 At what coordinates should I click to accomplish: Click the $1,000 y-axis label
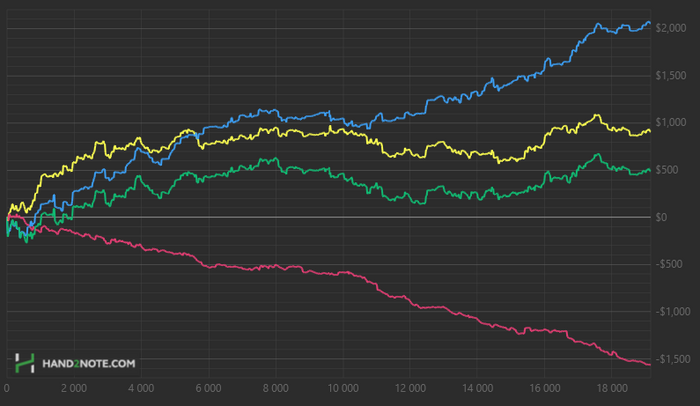(671, 122)
